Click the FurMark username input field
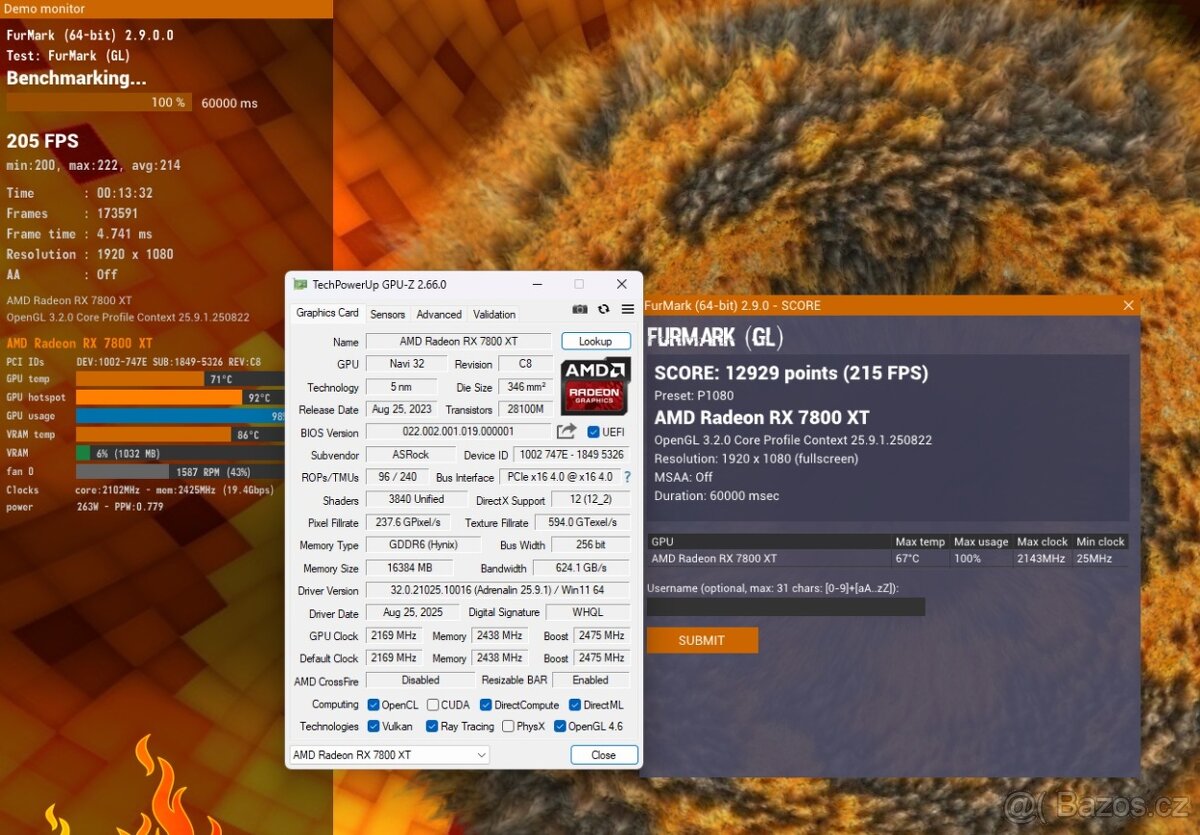This screenshot has width=1200, height=835. [x=785, y=607]
